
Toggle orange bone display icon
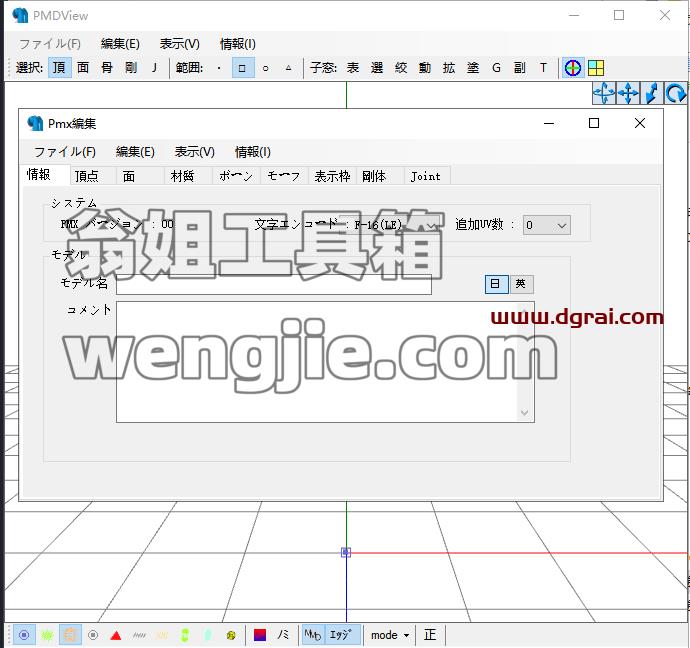point(70,635)
